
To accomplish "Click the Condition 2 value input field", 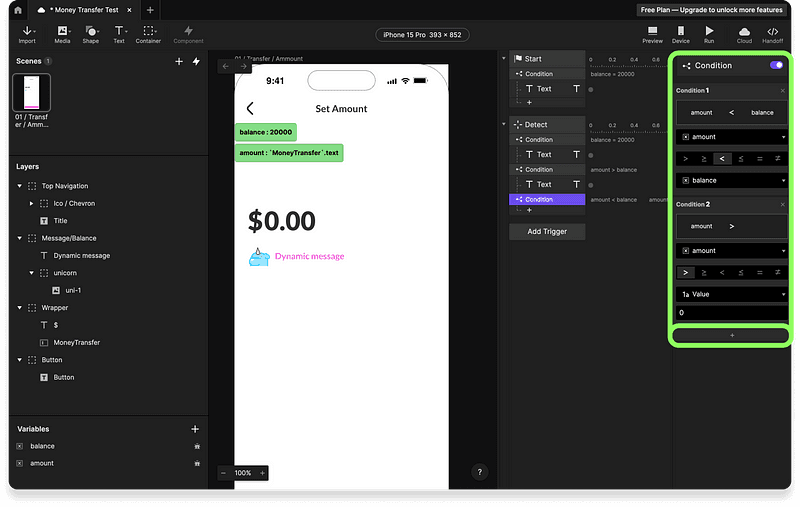I will tap(732, 313).
